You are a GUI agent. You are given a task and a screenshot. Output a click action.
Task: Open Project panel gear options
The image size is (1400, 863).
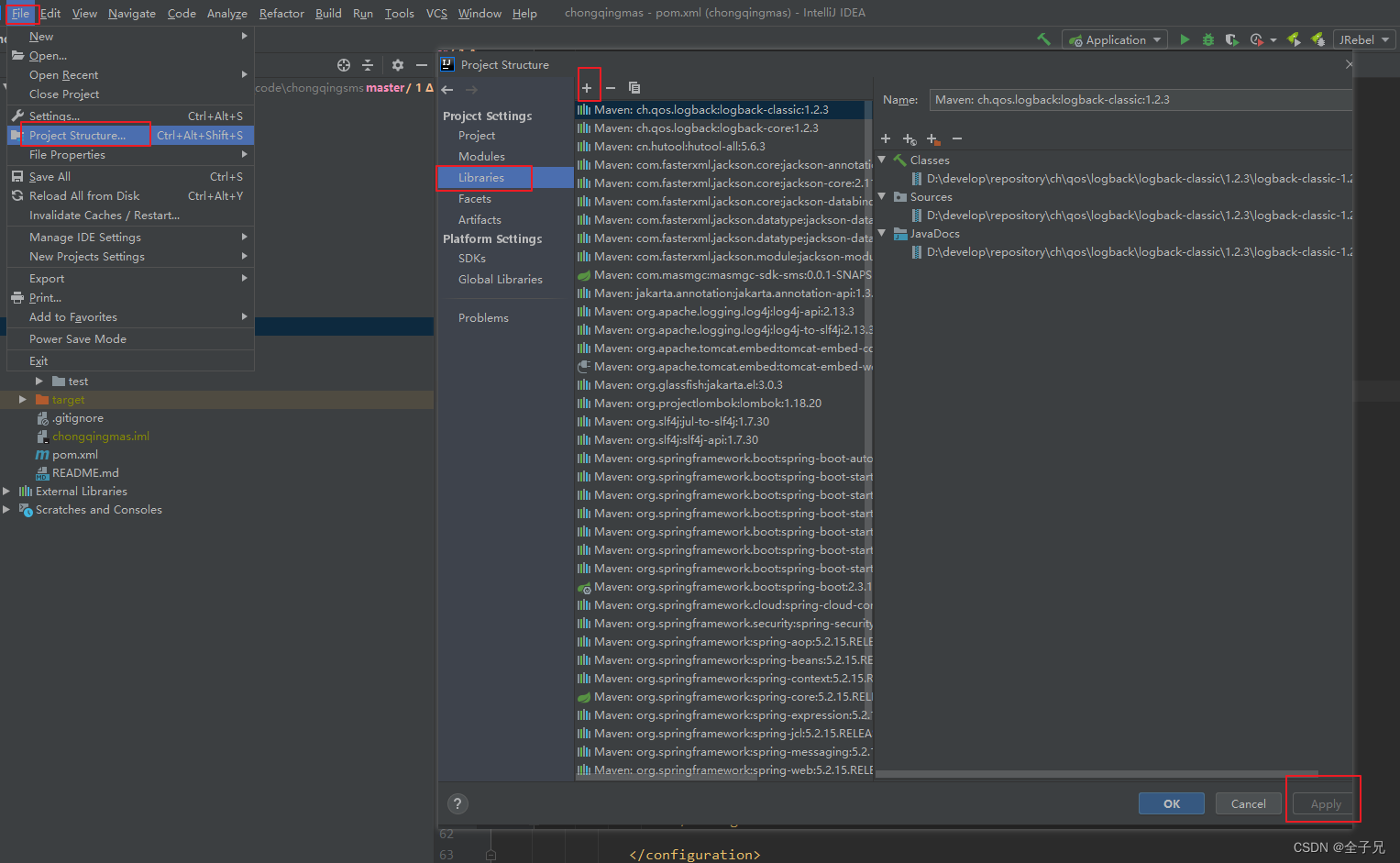click(397, 65)
